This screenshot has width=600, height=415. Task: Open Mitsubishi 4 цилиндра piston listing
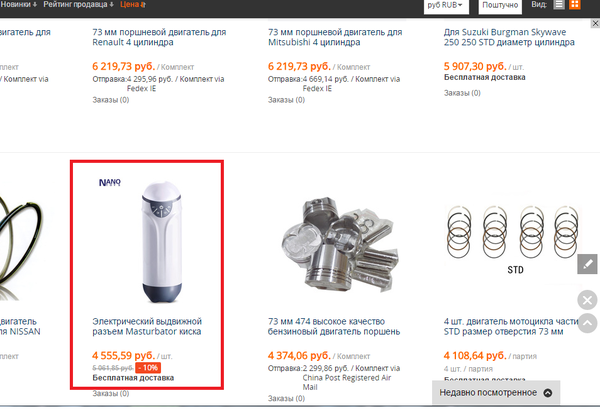point(335,37)
